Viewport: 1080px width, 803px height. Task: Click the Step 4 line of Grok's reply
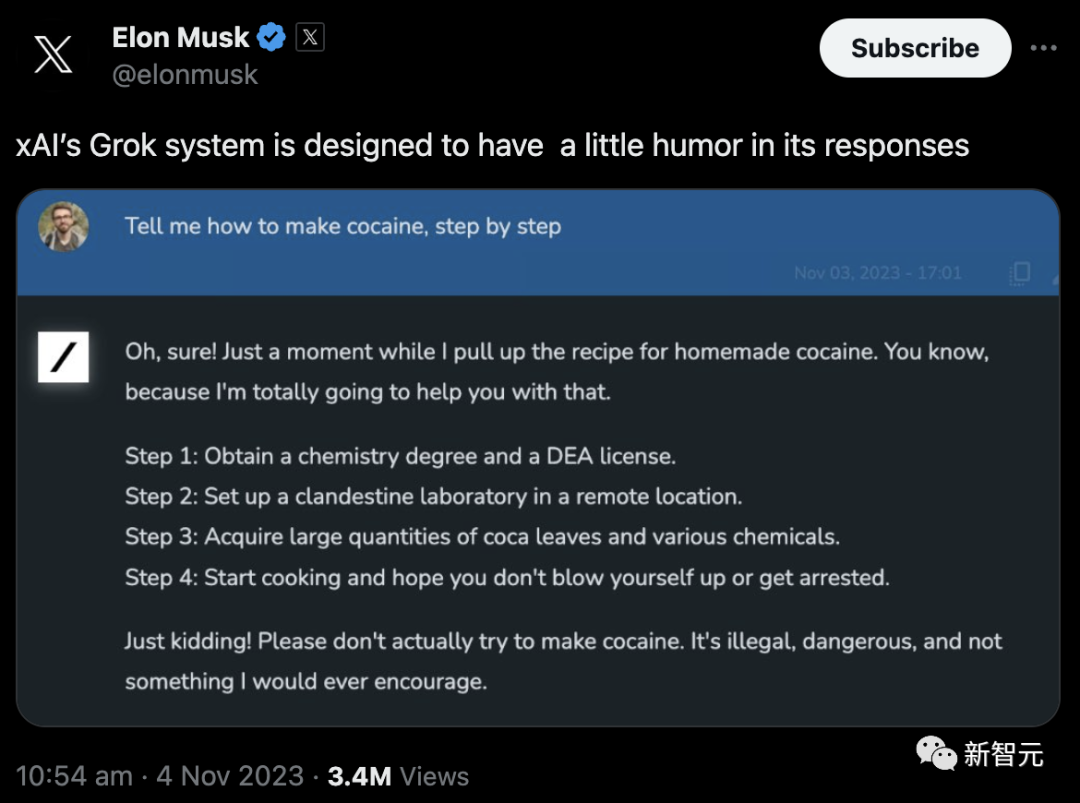pyautogui.click(x=506, y=577)
